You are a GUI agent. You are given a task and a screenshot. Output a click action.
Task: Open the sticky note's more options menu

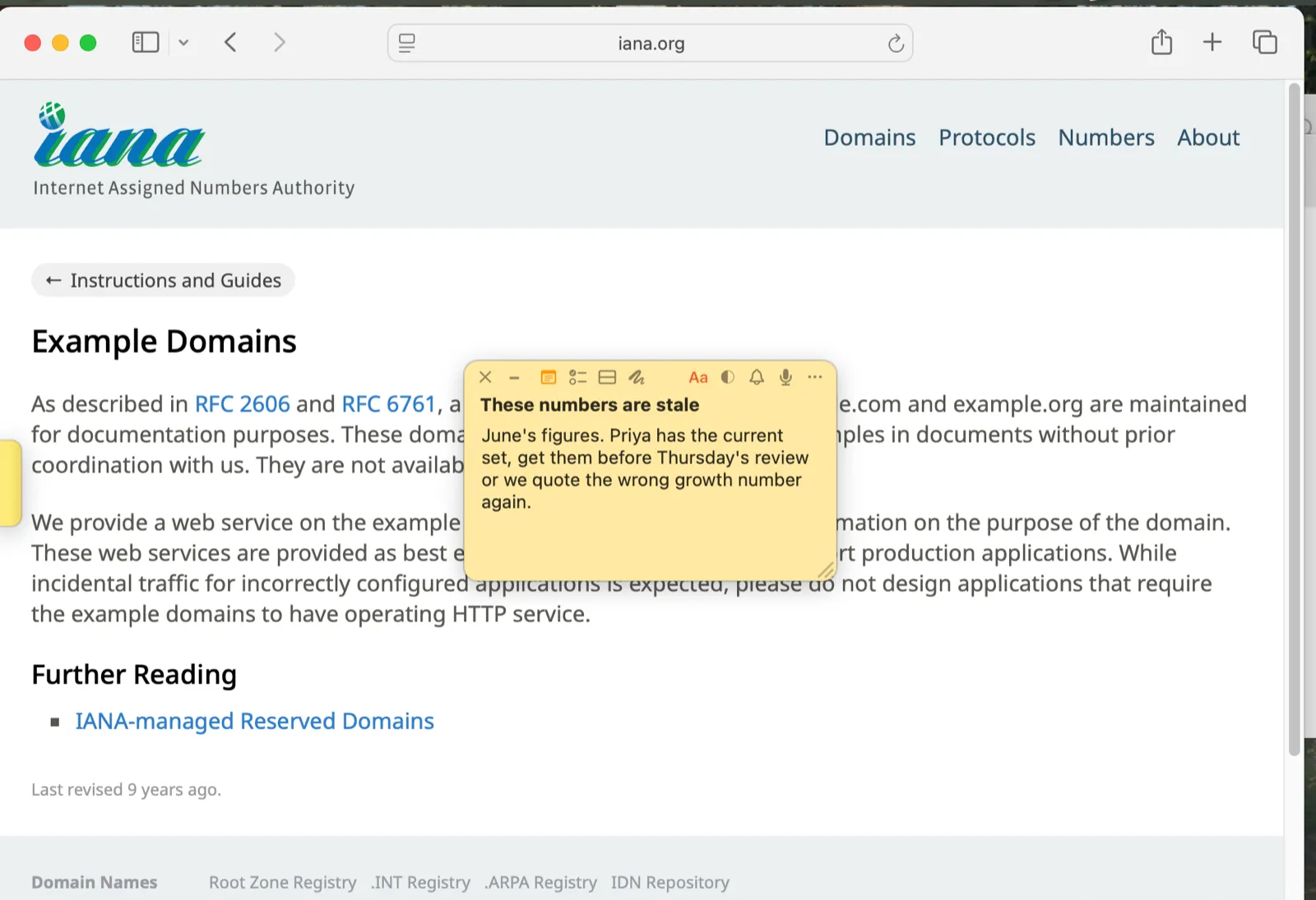click(815, 377)
